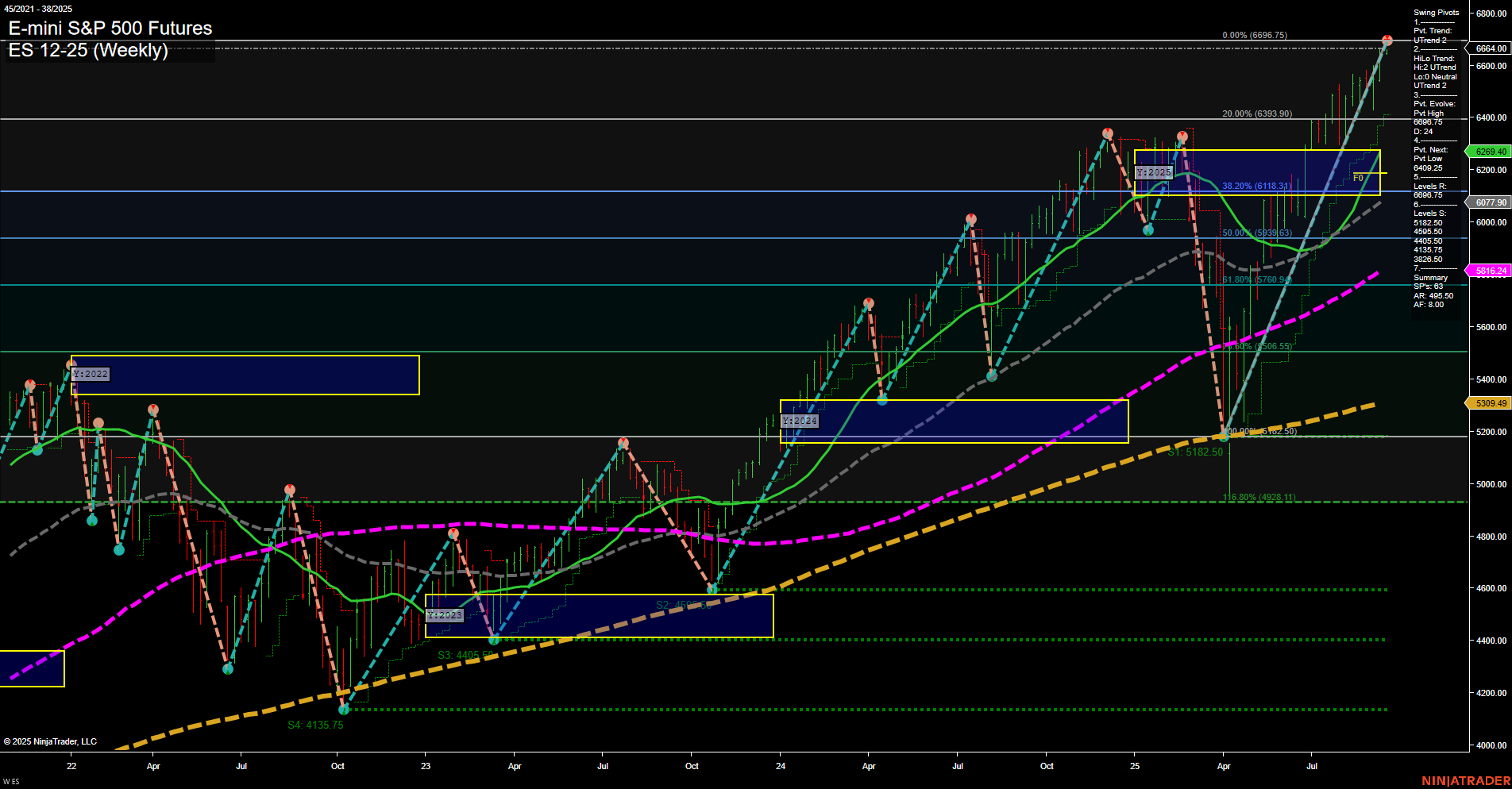Click the Y:2025 year range label
This screenshot has width=1512, height=789.
click(x=1153, y=171)
